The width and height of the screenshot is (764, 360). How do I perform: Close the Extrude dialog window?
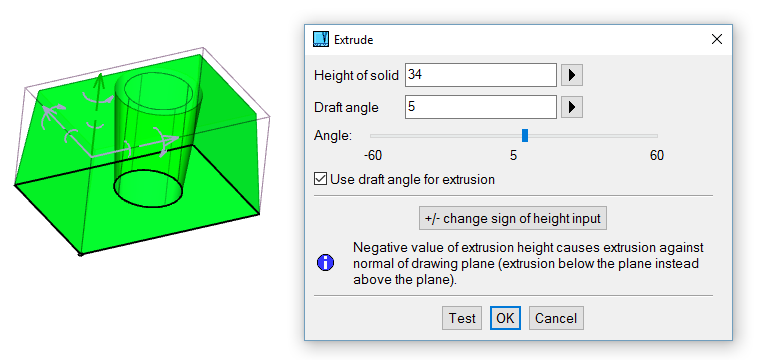pyautogui.click(x=717, y=39)
